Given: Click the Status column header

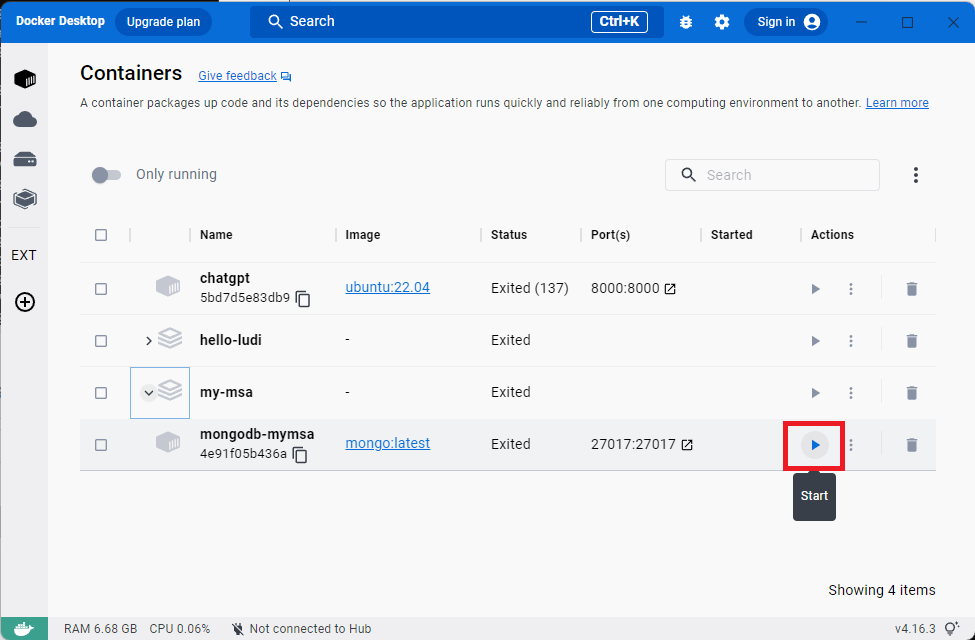Looking at the screenshot, I should tap(509, 235).
